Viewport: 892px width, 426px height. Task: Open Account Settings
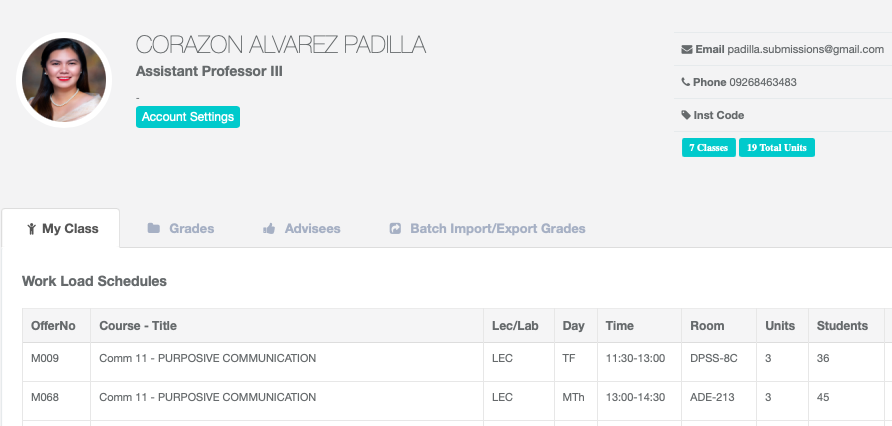[188, 117]
